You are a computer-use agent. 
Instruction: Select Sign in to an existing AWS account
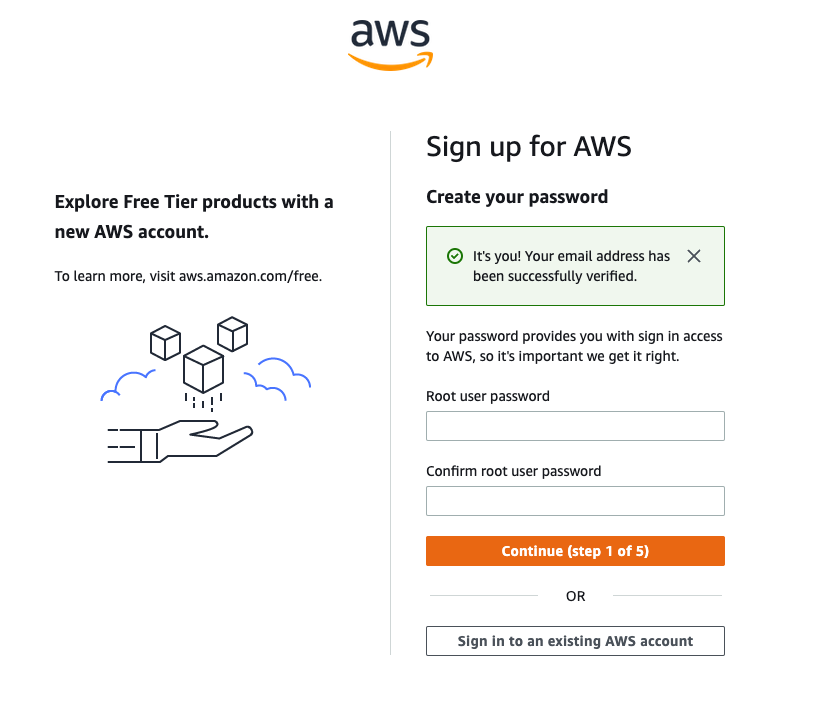point(575,640)
